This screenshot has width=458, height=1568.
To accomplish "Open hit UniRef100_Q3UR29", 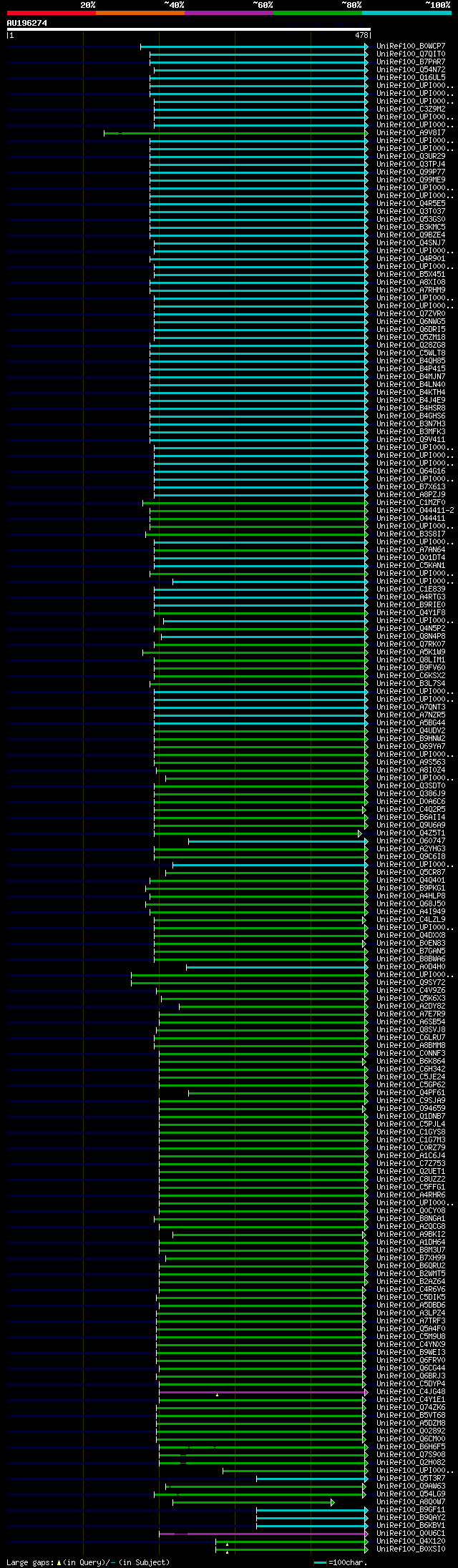I will tap(411, 157).
